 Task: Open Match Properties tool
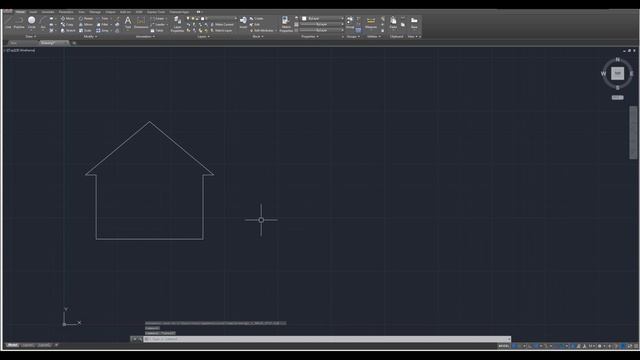[286, 24]
